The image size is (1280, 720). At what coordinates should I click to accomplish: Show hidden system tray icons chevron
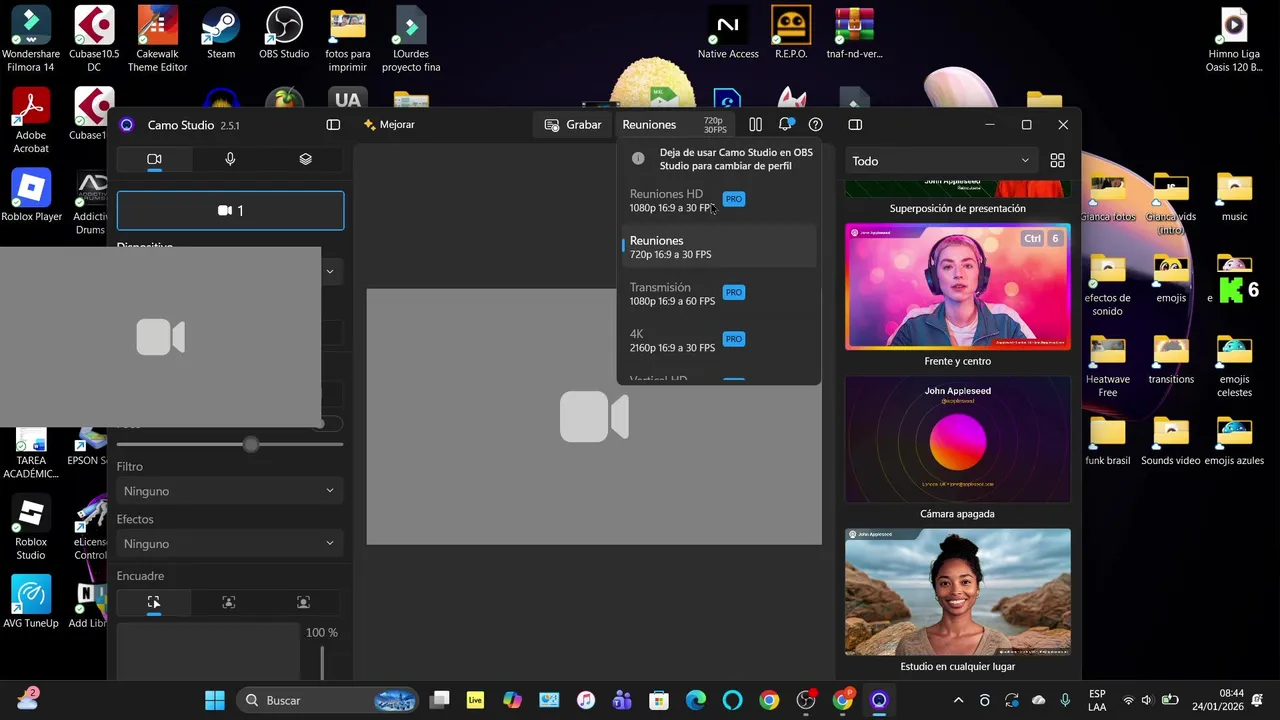pos(958,700)
